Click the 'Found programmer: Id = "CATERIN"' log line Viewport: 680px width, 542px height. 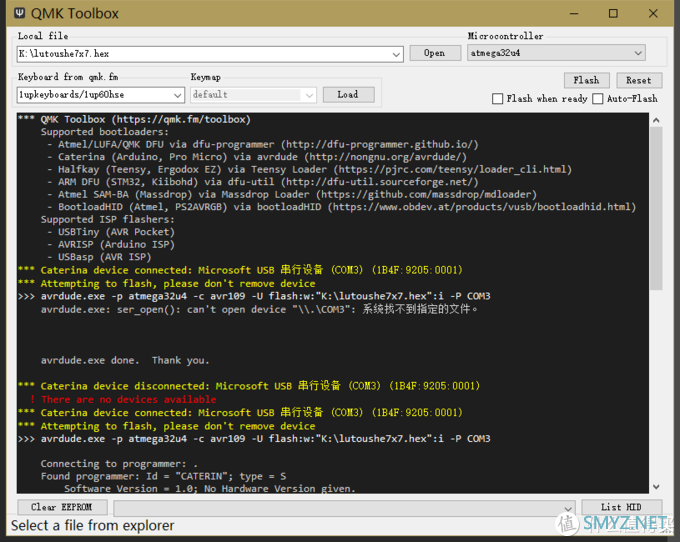[x=163, y=477]
